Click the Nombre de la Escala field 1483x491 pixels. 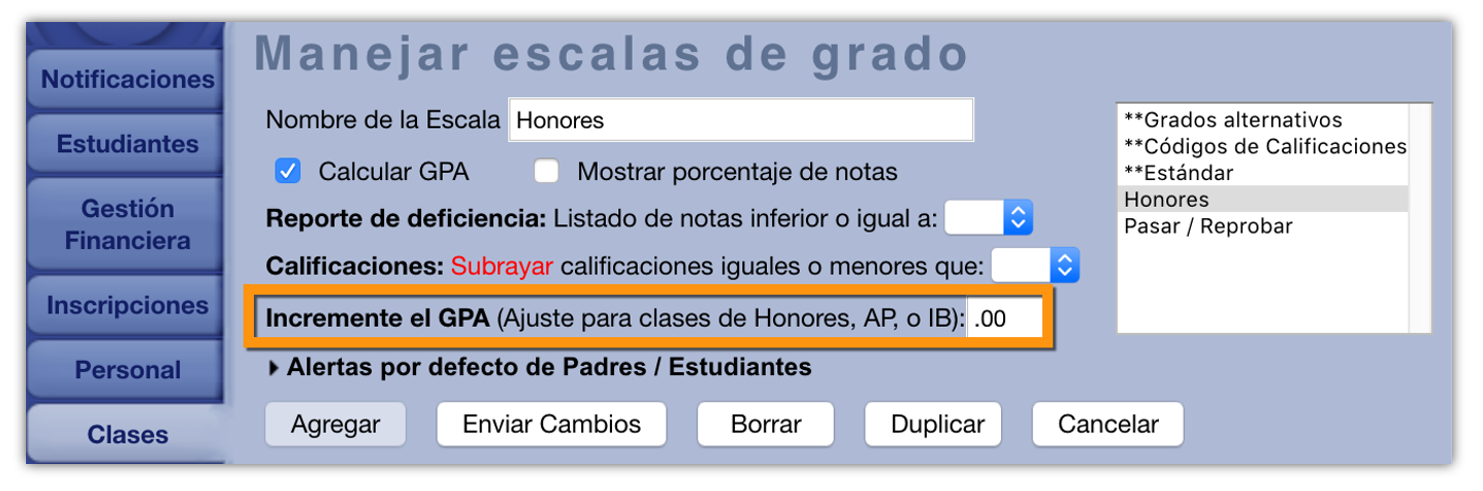[740, 121]
